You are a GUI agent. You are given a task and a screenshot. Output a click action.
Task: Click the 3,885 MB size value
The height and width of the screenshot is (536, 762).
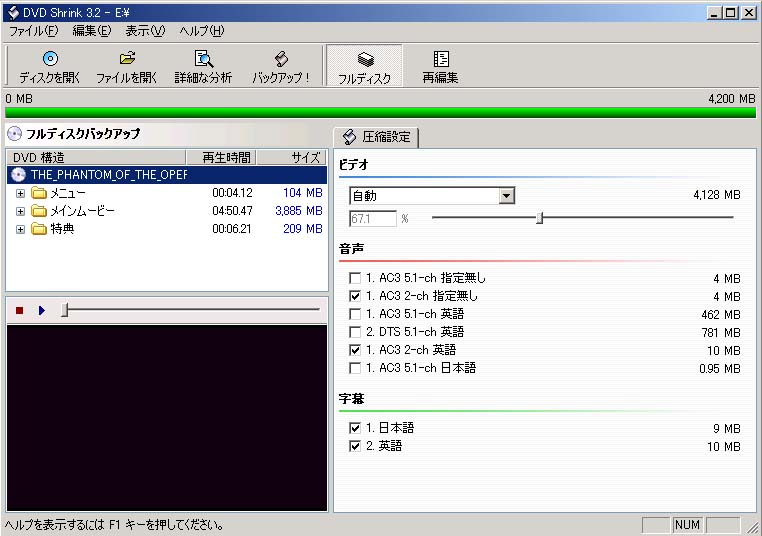pyautogui.click(x=299, y=211)
